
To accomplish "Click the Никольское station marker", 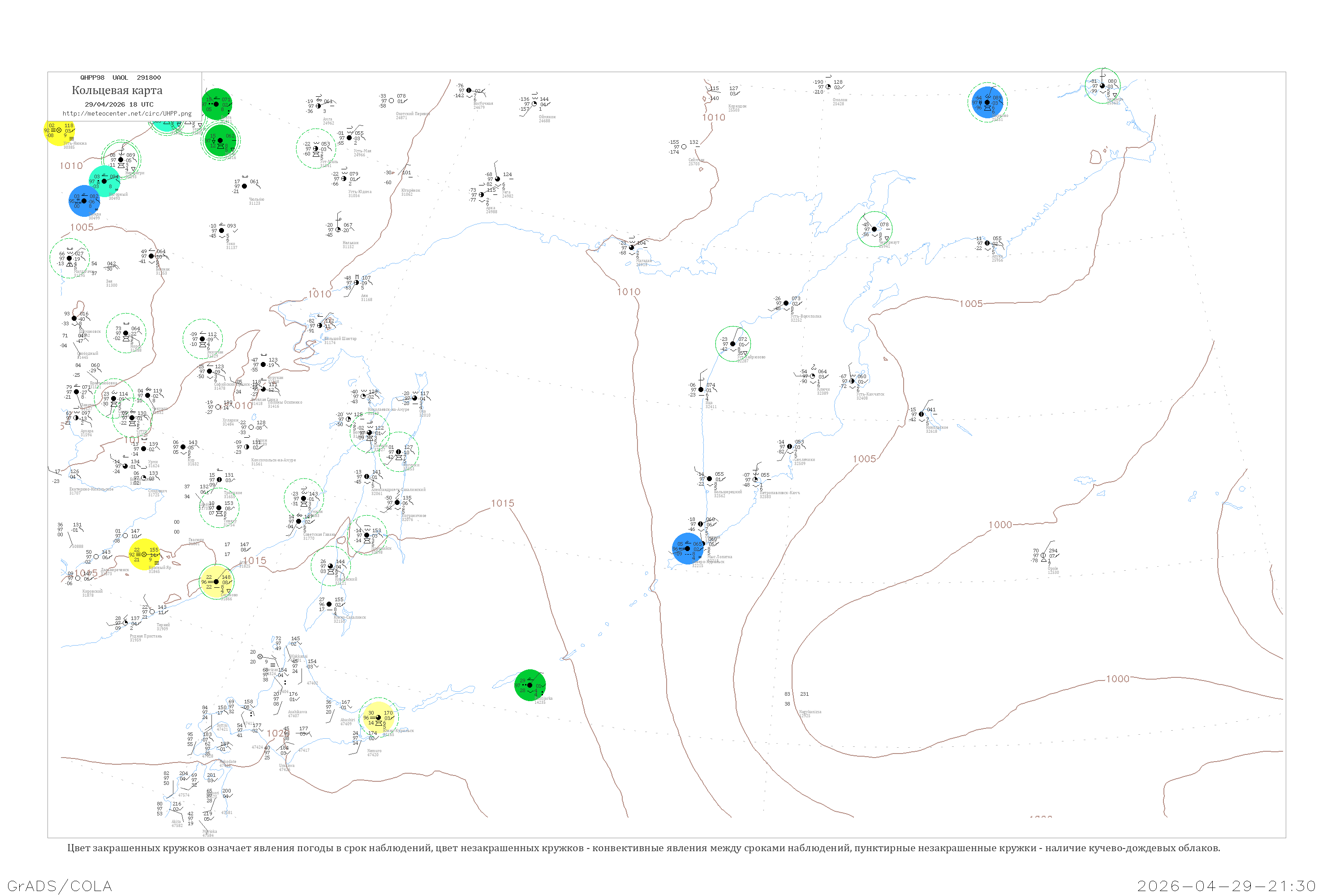I will 921,414.
